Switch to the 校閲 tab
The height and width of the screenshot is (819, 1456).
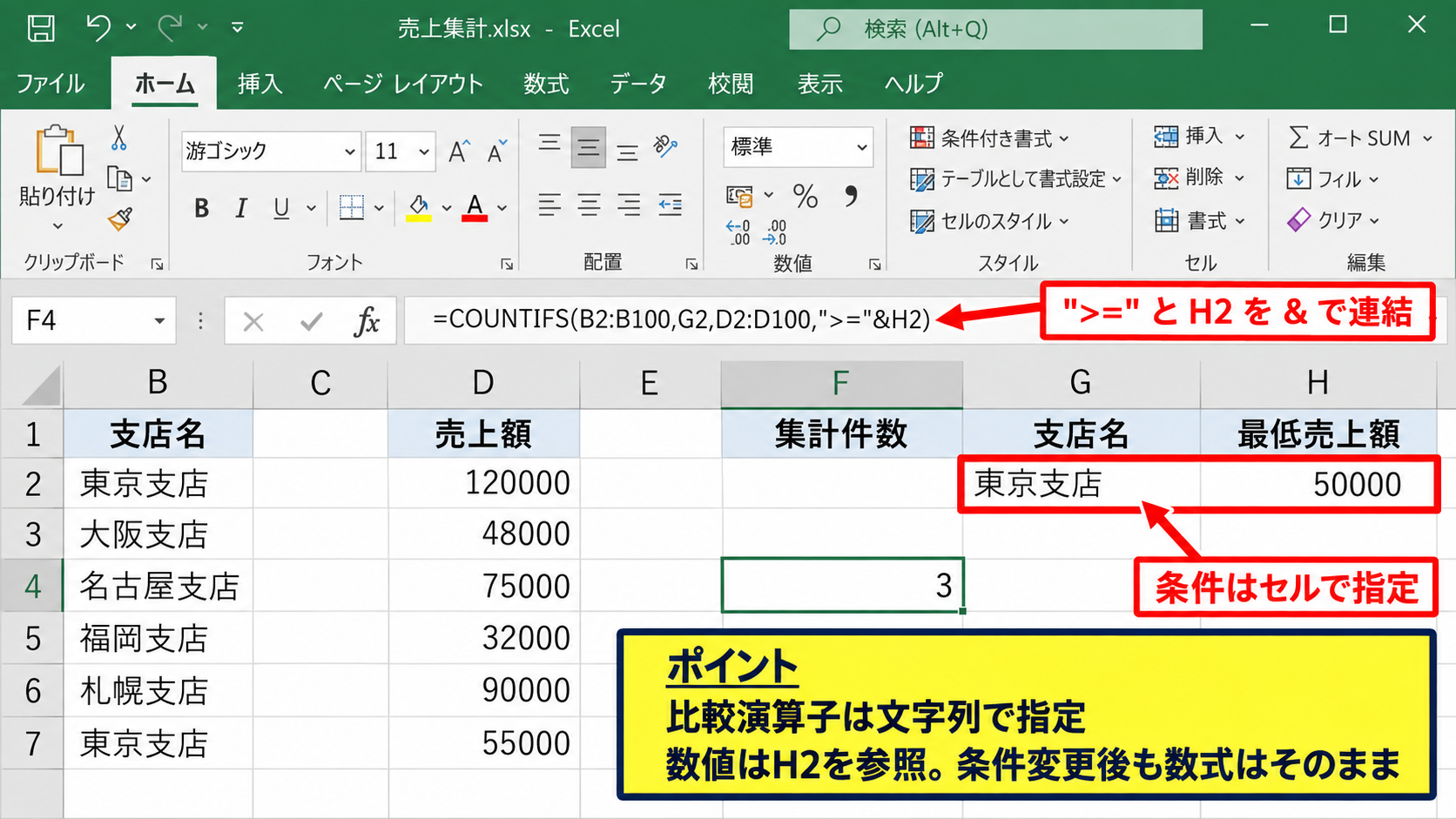pyautogui.click(x=731, y=84)
